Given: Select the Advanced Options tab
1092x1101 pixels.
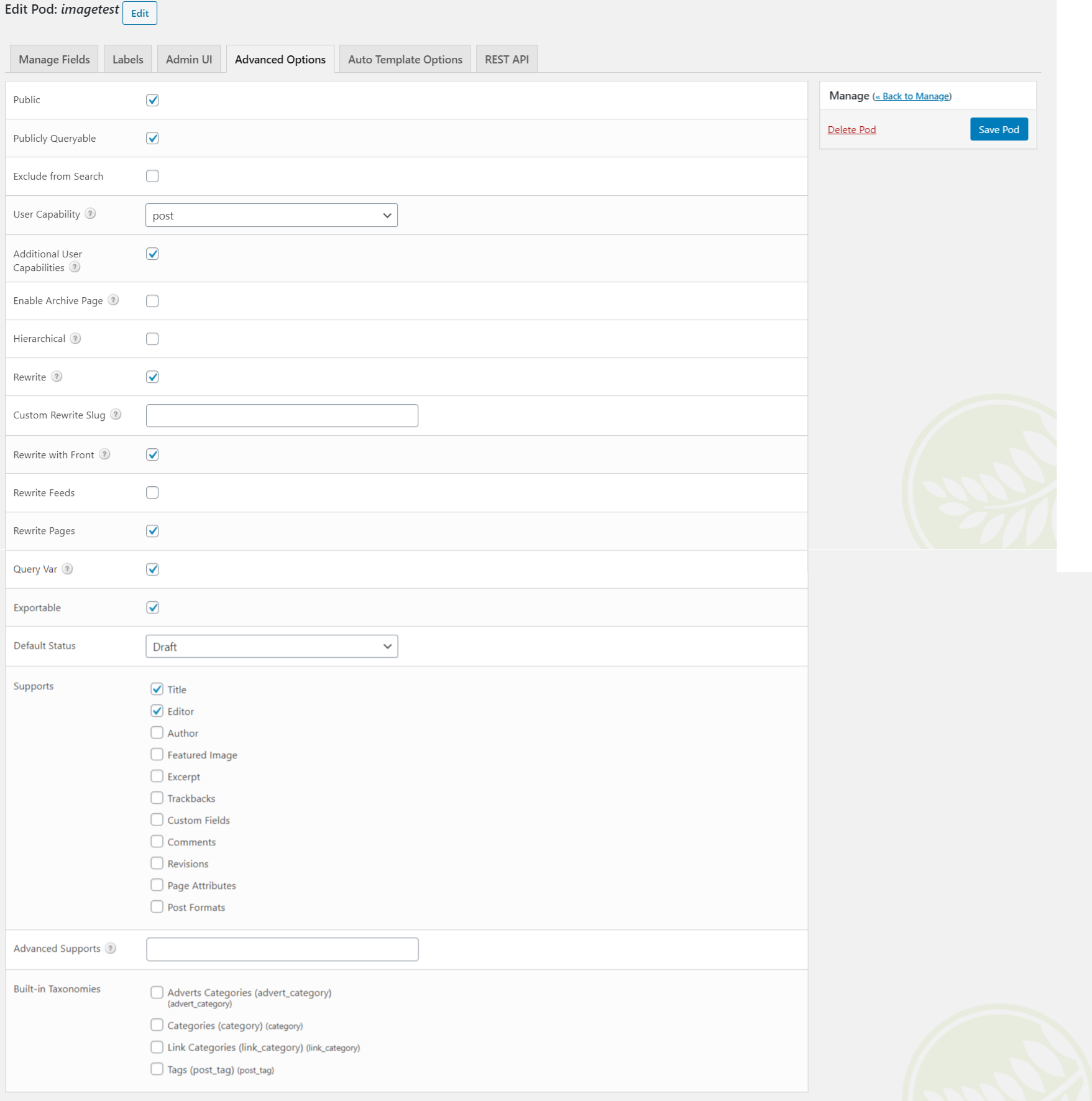Looking at the screenshot, I should (280, 59).
